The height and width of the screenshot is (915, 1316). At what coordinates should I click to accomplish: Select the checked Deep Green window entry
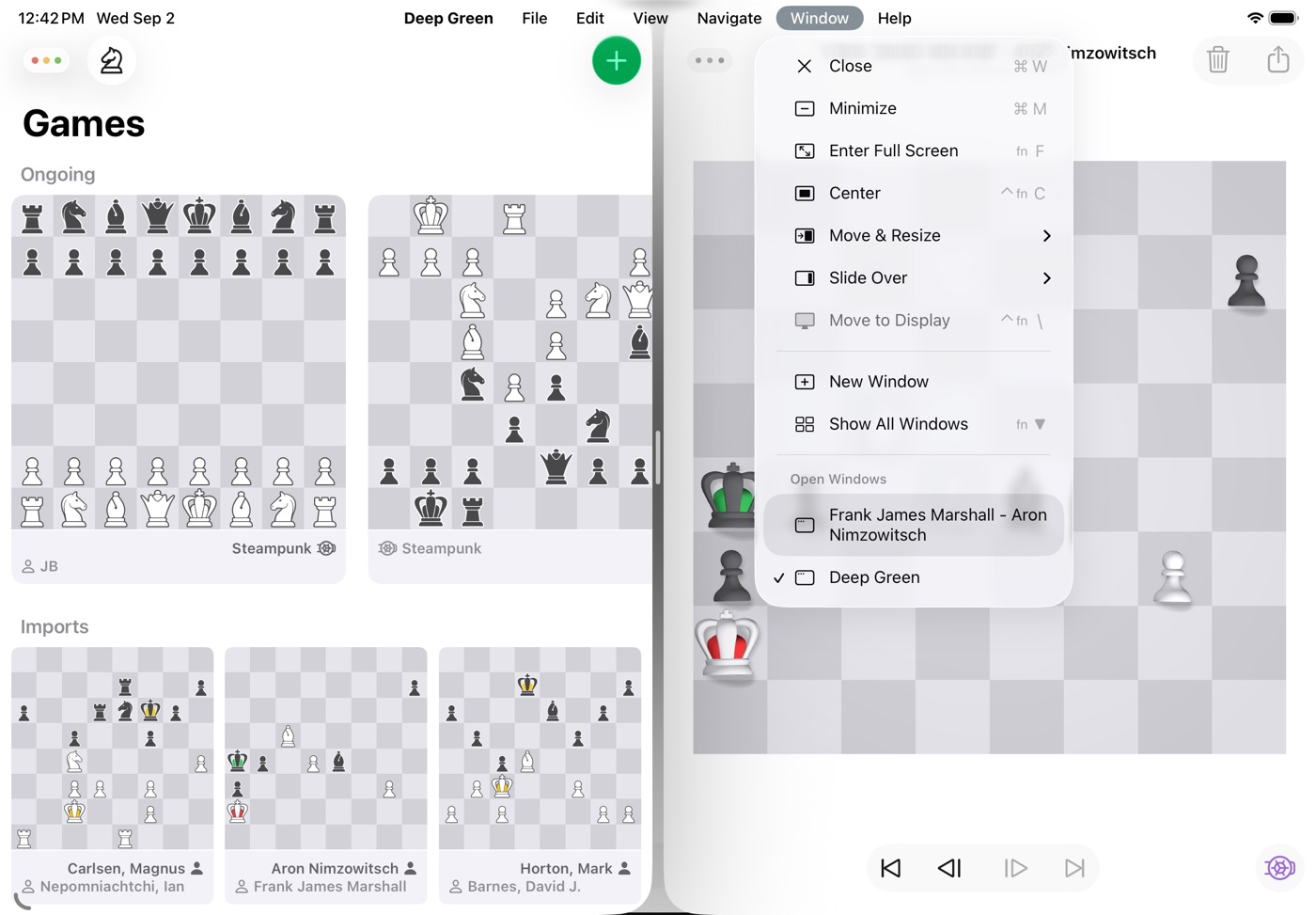(914, 577)
